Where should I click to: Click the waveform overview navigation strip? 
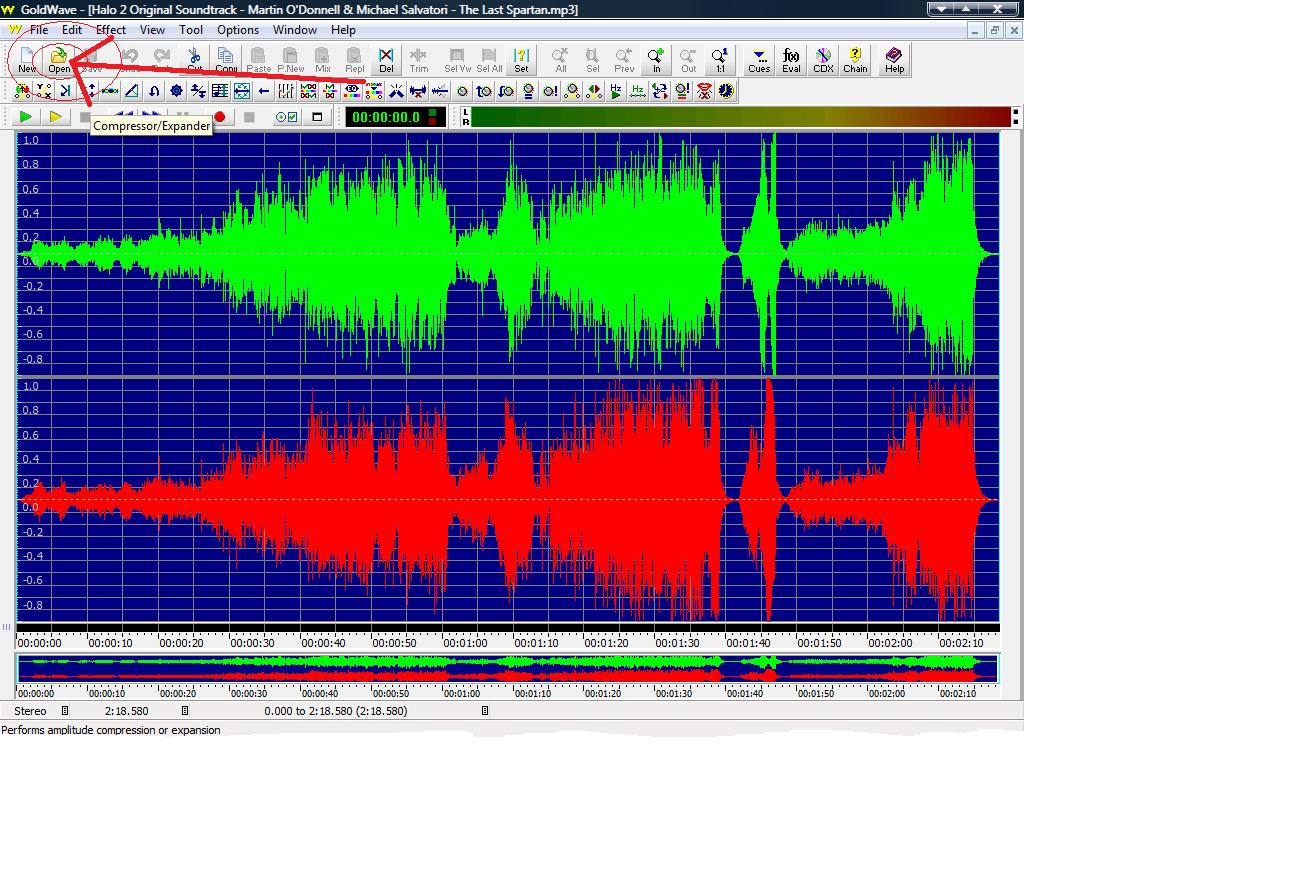[x=507, y=669]
